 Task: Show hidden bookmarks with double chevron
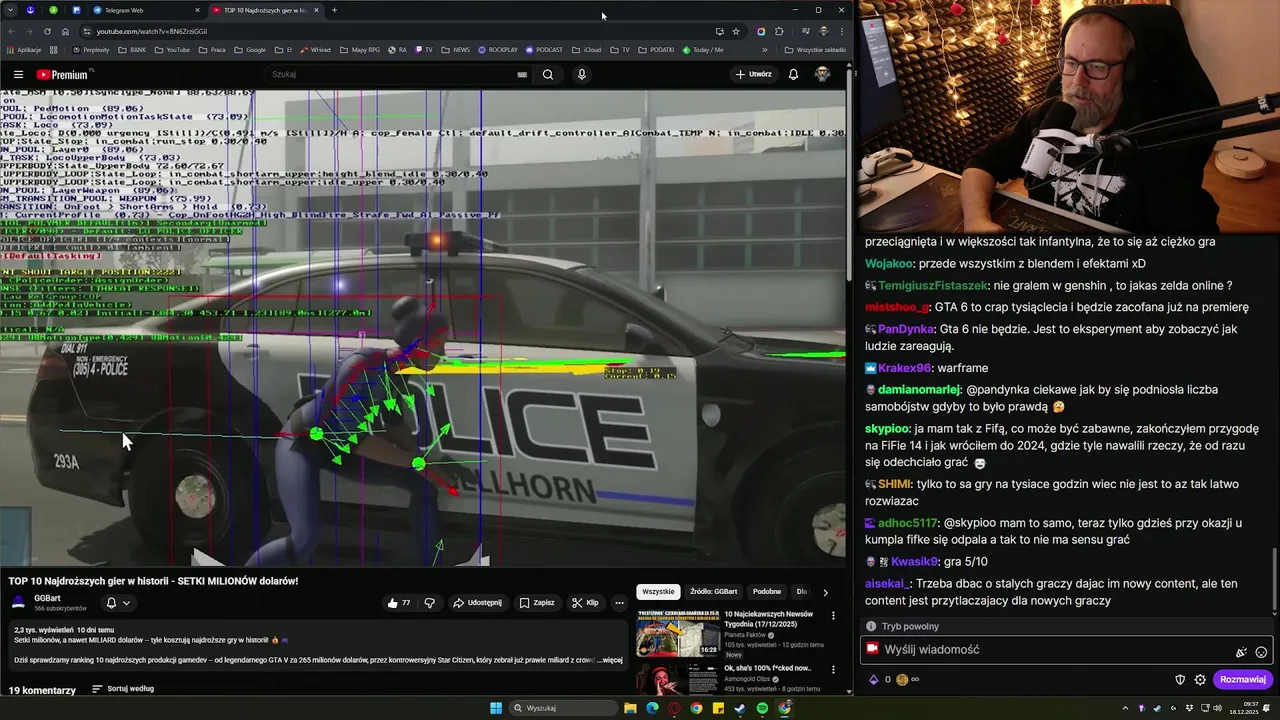[x=765, y=49]
